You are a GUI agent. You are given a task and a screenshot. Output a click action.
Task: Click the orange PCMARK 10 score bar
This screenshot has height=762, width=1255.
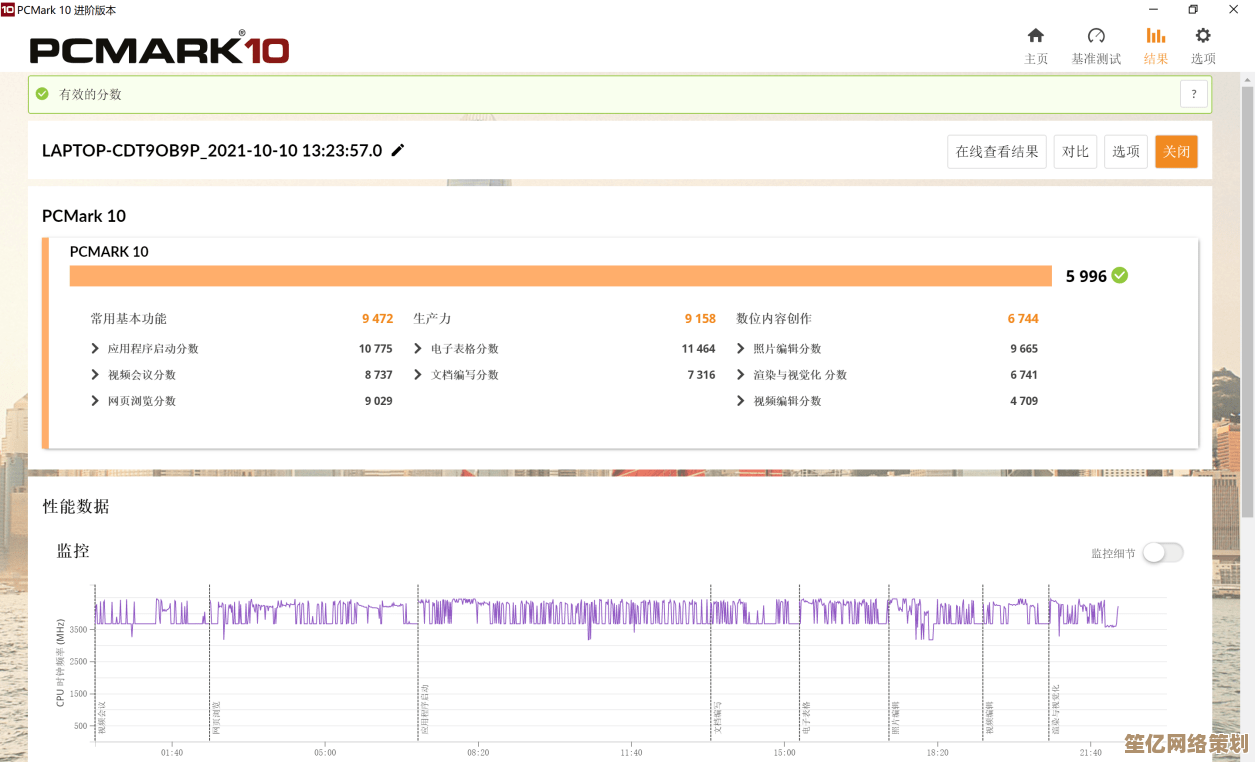(560, 275)
